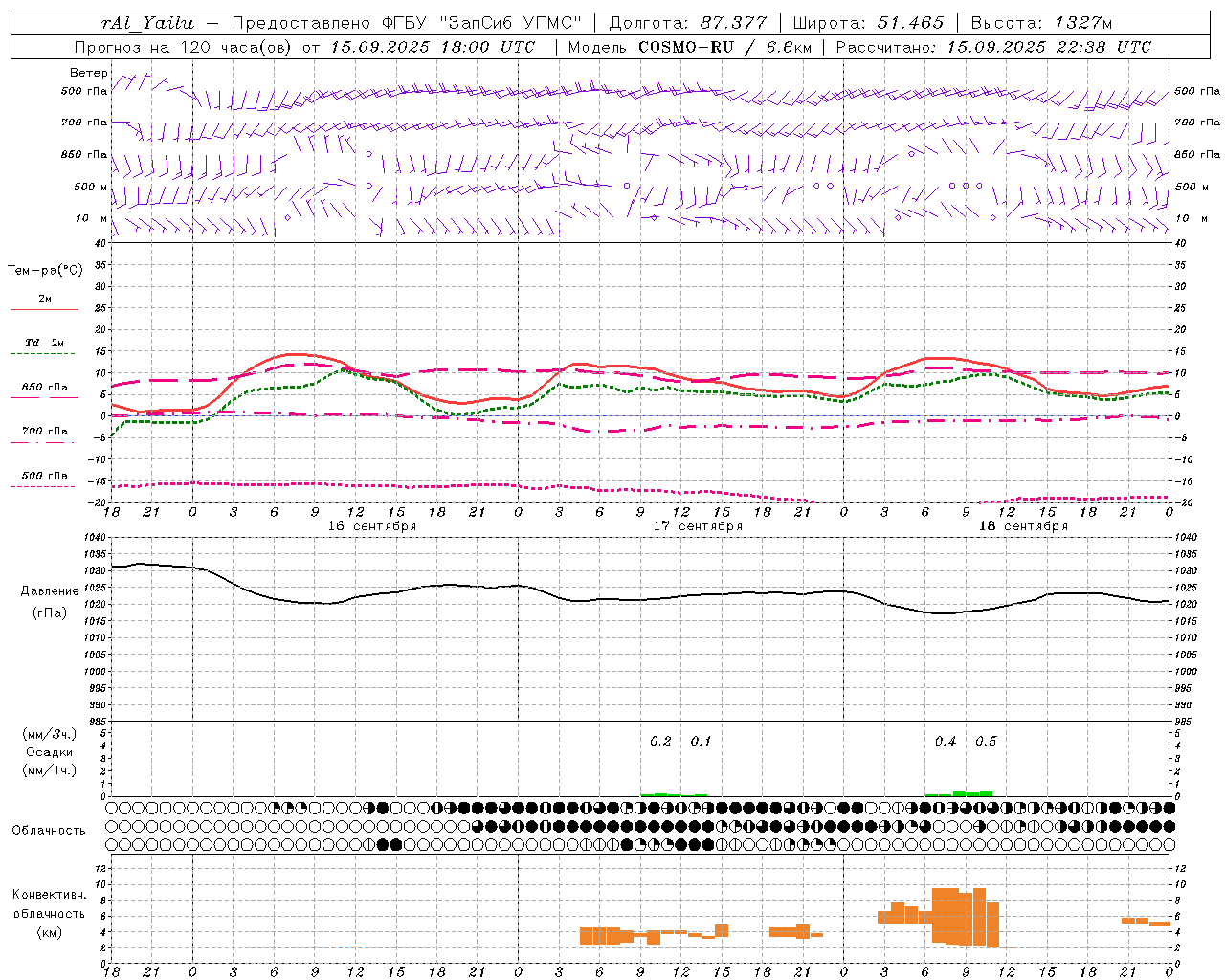
Task: Click the black pressure curve line
Action: 640,599
